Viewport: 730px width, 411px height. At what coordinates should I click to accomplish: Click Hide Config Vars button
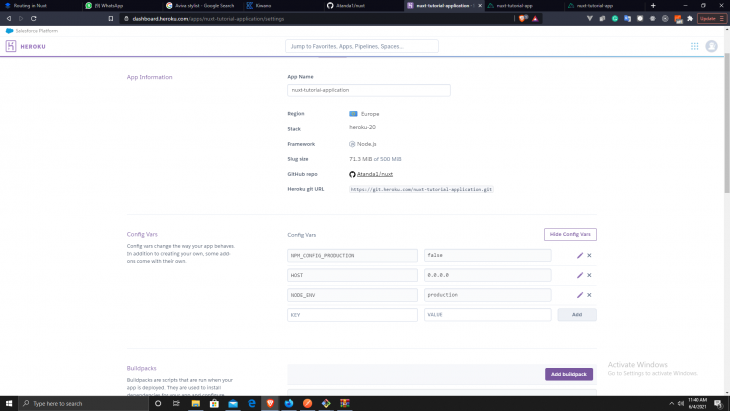pos(570,234)
